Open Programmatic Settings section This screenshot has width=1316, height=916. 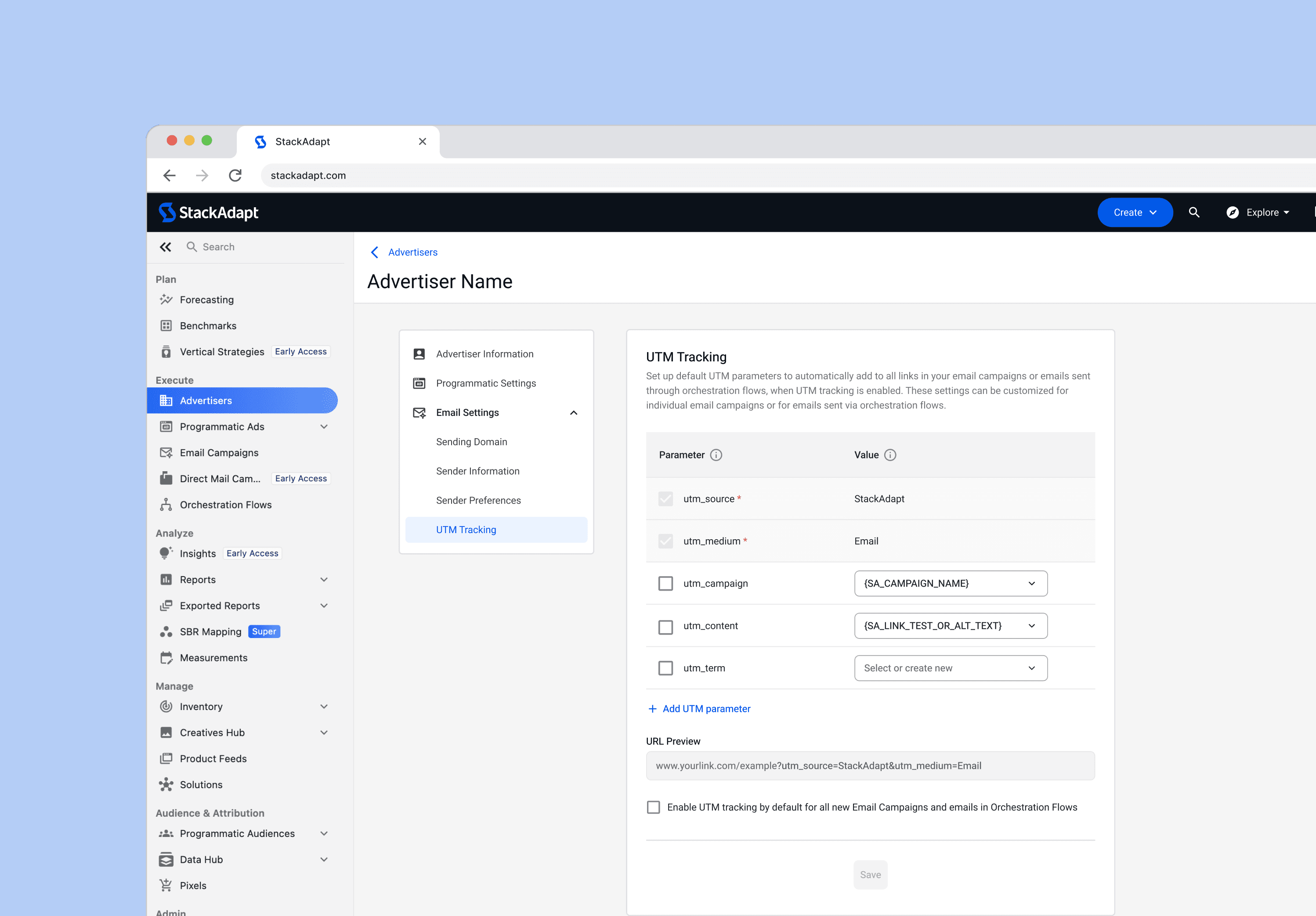[x=485, y=383]
